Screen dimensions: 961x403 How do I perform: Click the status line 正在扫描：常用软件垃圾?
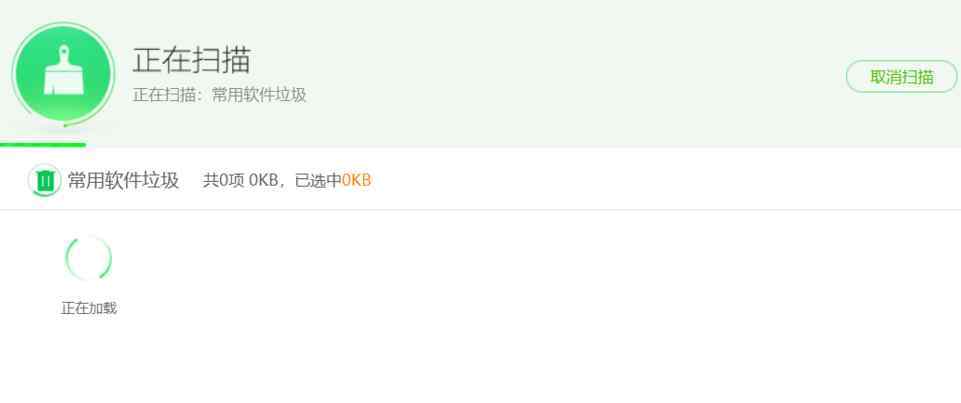click(x=219, y=95)
